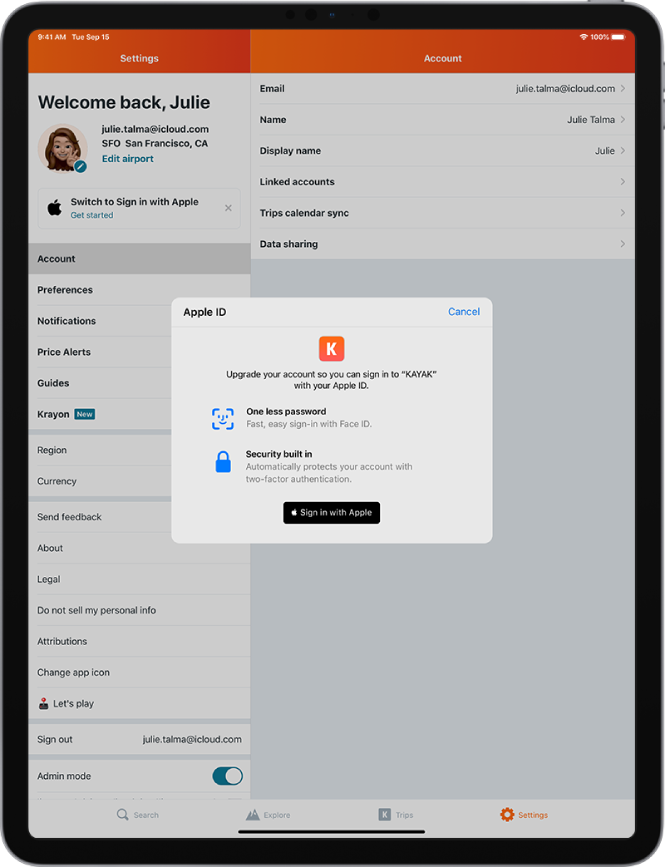The height and width of the screenshot is (867, 665).
Task: Dismiss the Switch to Sign in with Apple banner
Action: [x=228, y=208]
